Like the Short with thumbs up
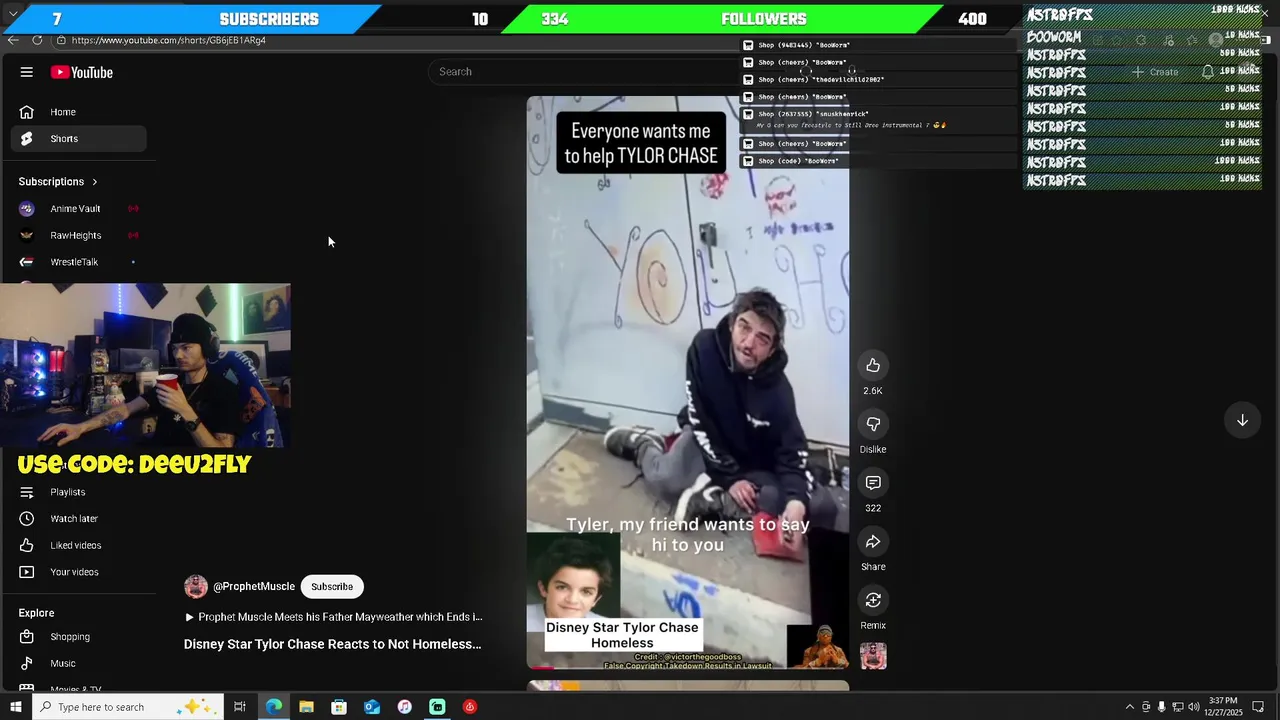The height and width of the screenshot is (720, 1280). [x=873, y=366]
